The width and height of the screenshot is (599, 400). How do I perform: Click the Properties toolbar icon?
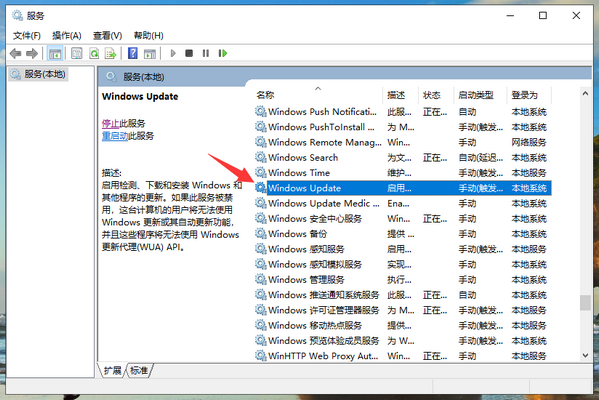(77, 53)
